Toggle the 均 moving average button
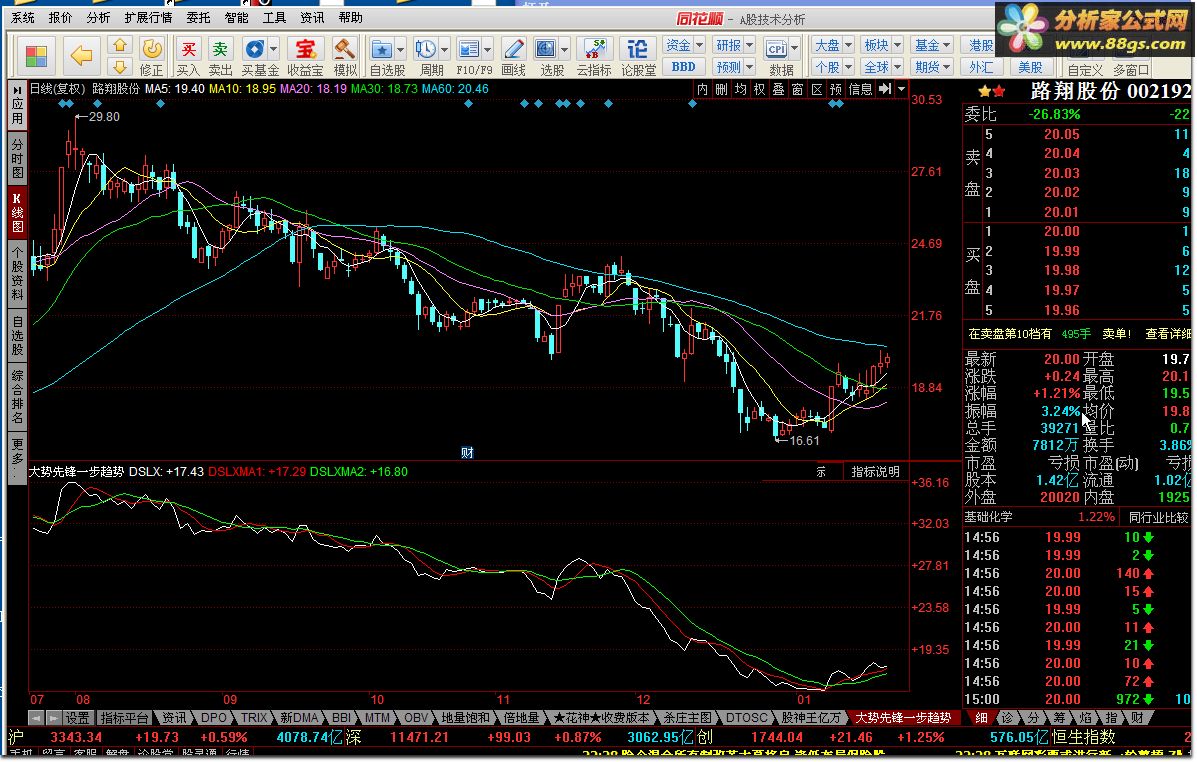 (740, 90)
